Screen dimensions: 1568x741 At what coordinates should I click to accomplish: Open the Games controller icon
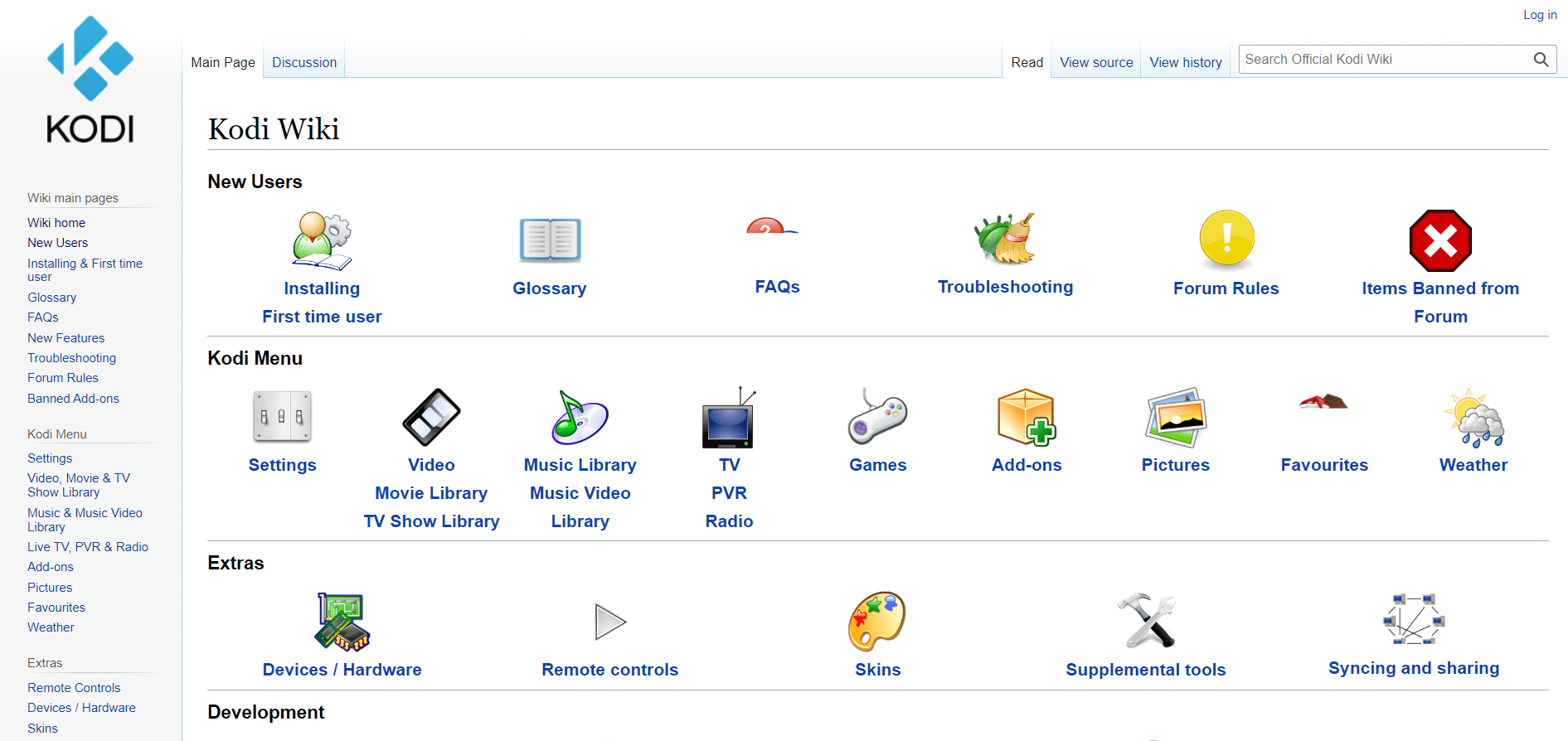[x=877, y=417]
